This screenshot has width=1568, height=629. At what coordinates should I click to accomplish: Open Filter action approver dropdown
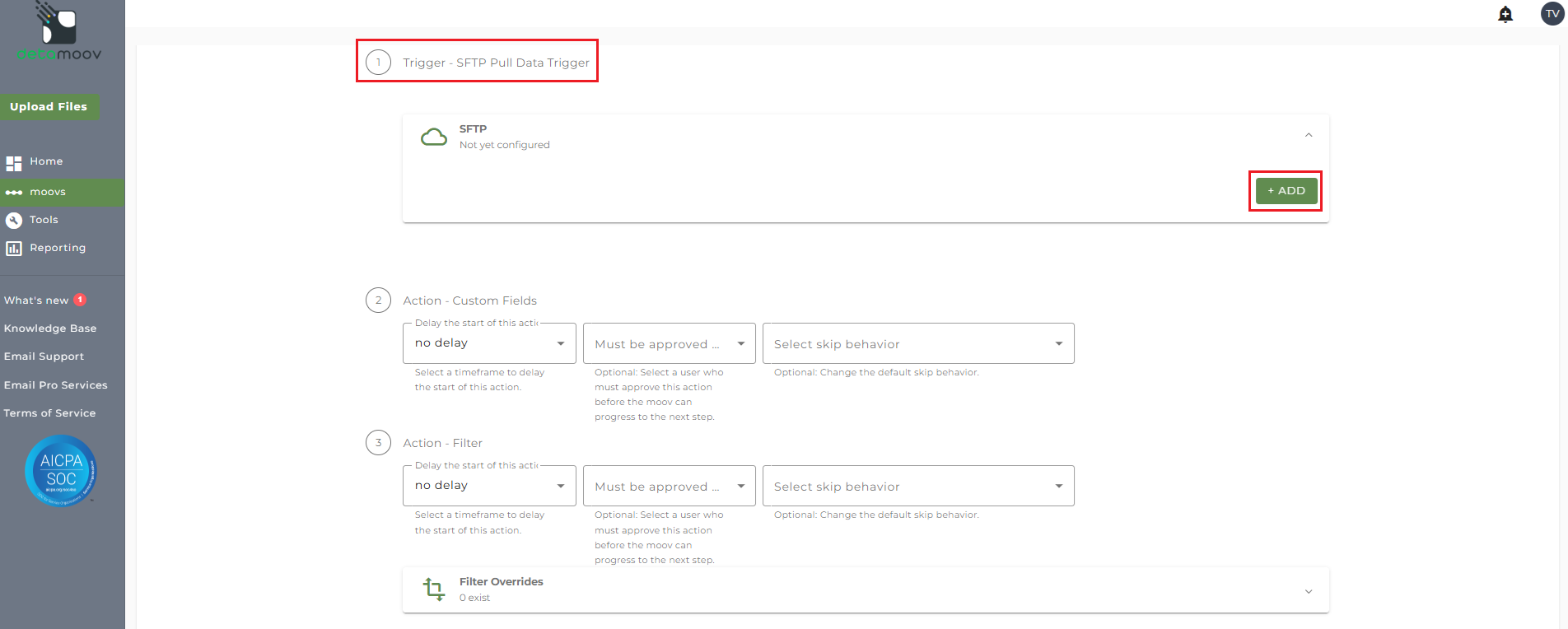(669, 487)
